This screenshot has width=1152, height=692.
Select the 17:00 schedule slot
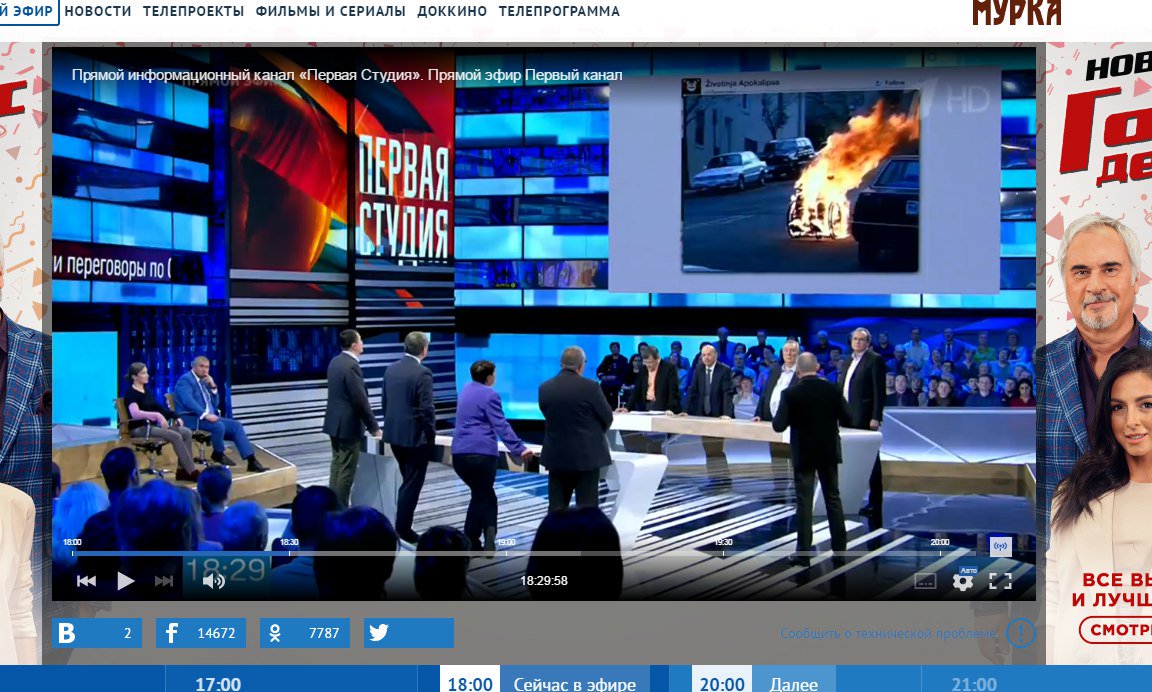pos(217,683)
